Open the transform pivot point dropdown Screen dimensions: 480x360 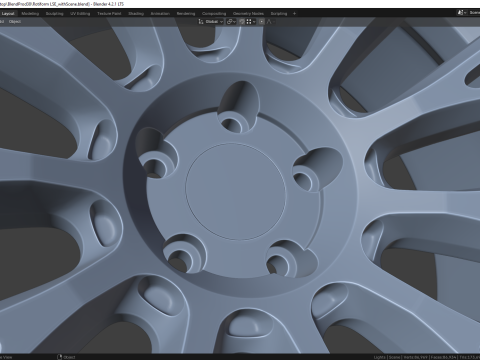coord(231,22)
